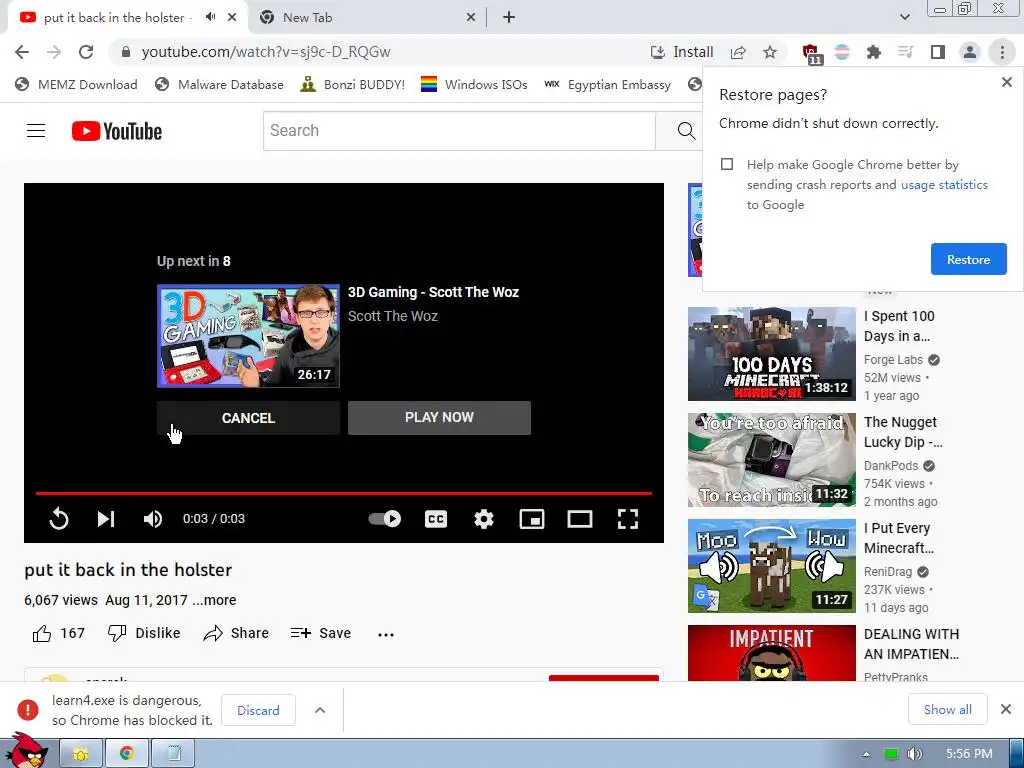Toggle the autoplay switch in player
Image resolution: width=1024 pixels, height=768 pixels.
point(385,519)
